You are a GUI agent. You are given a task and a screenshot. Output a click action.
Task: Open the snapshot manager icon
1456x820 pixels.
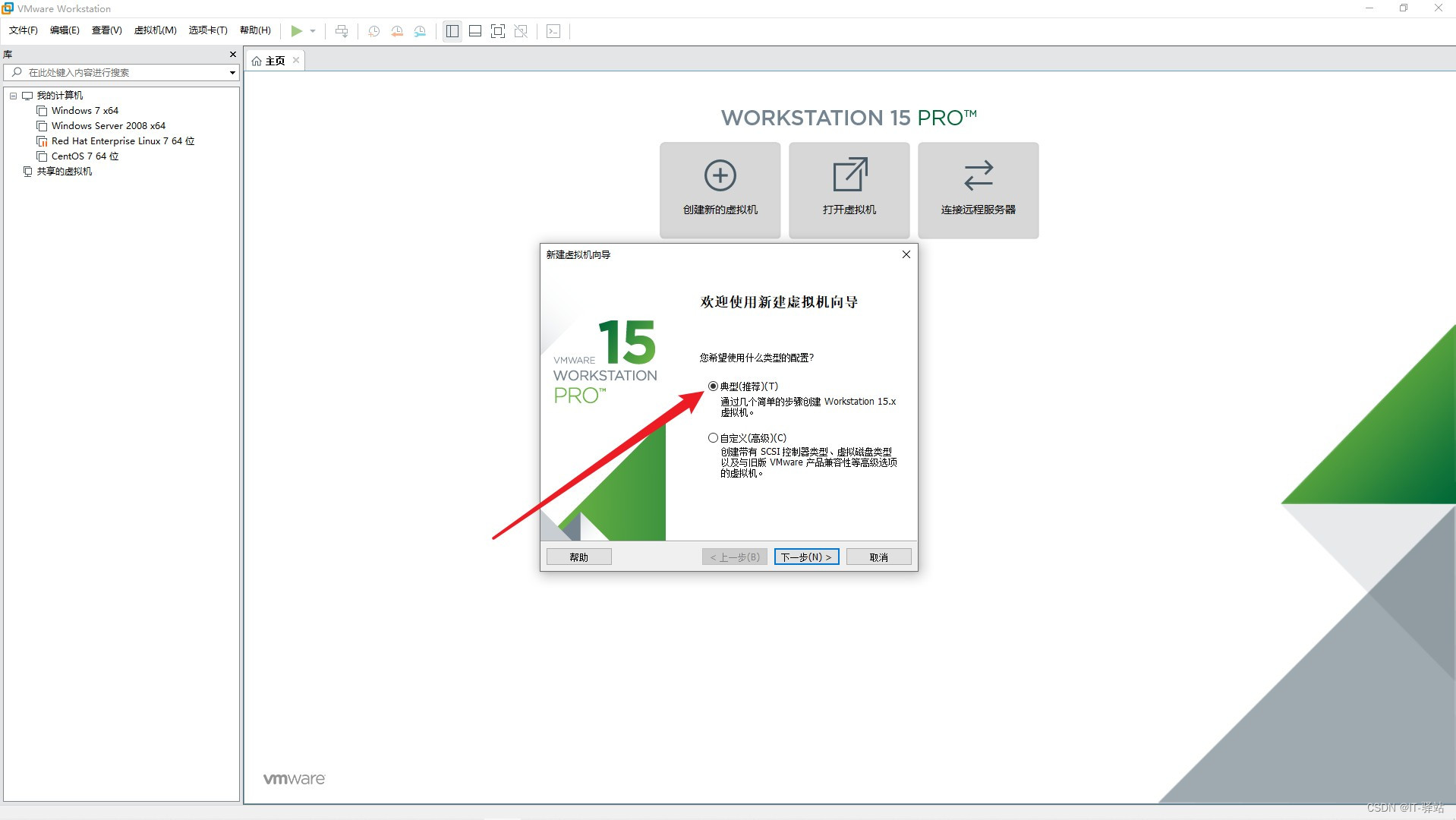[420, 31]
